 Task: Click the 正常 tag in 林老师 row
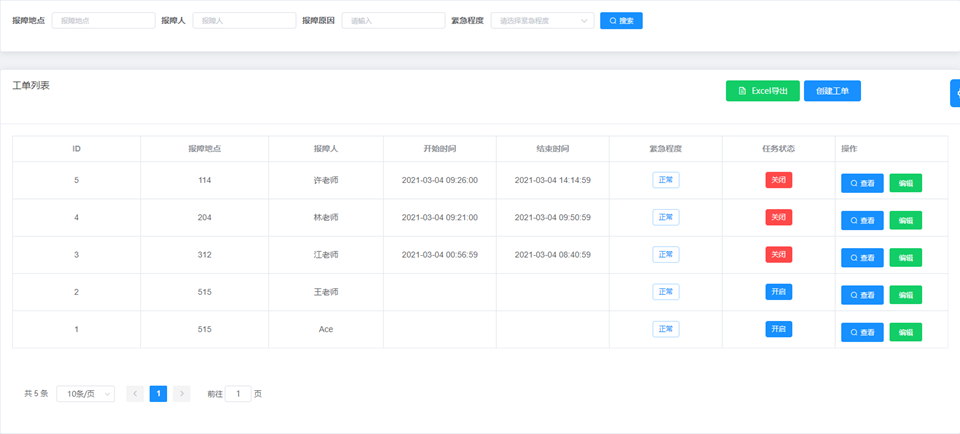click(666, 217)
